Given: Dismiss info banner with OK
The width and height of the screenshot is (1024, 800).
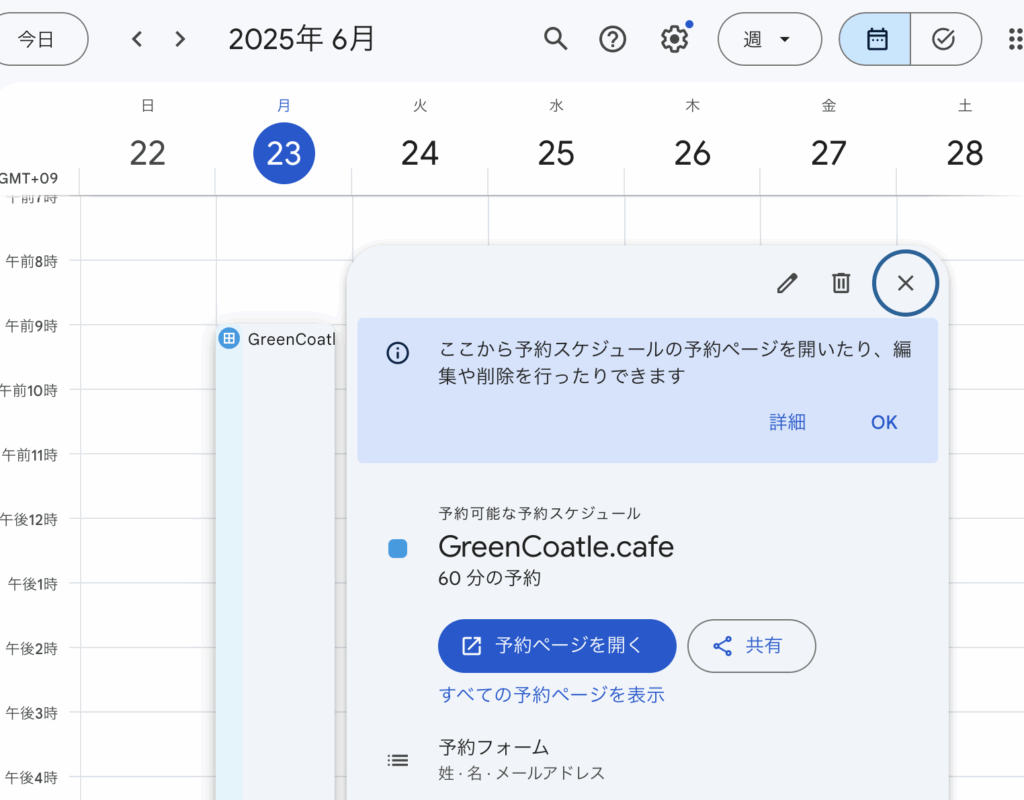Looking at the screenshot, I should click(x=884, y=423).
